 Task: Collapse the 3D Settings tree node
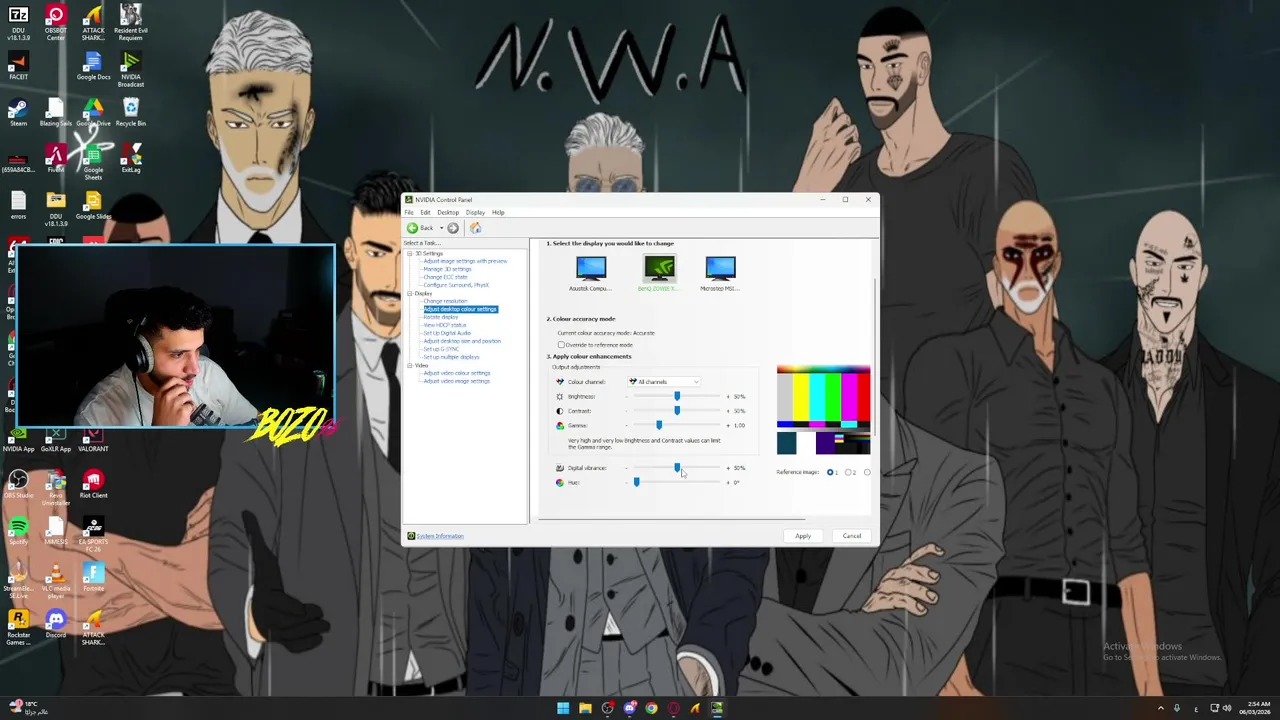coord(409,253)
